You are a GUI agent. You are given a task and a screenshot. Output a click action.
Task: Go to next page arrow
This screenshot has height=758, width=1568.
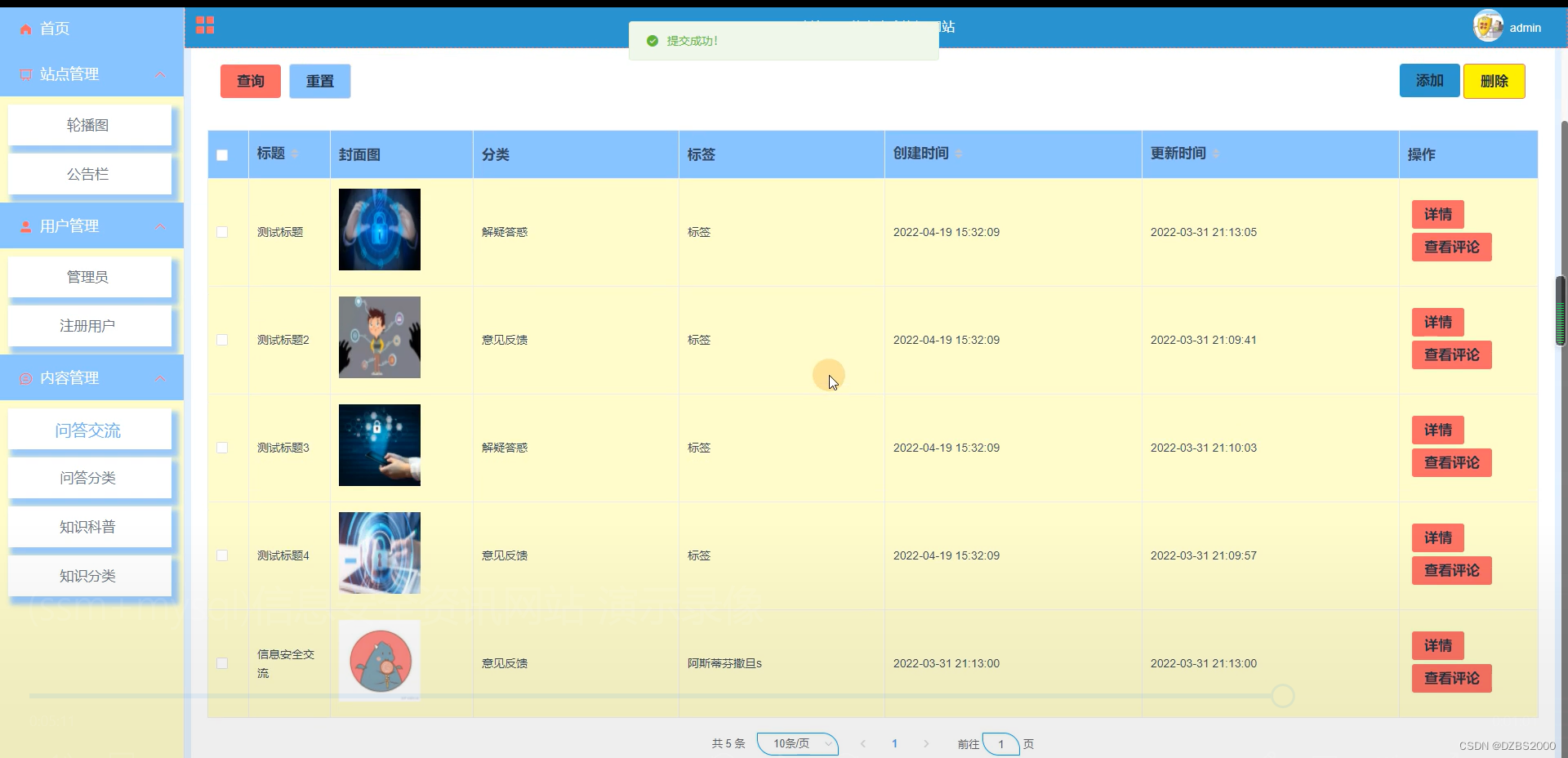click(926, 743)
